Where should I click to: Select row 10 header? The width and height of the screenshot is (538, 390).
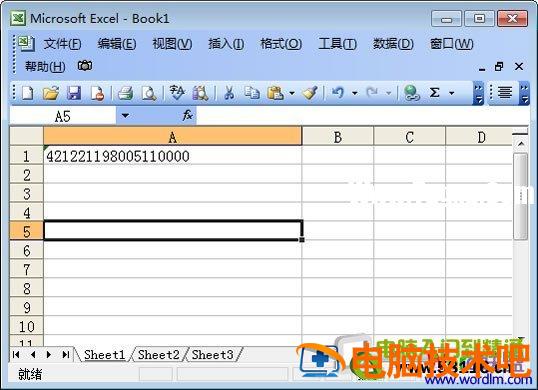click(26, 326)
